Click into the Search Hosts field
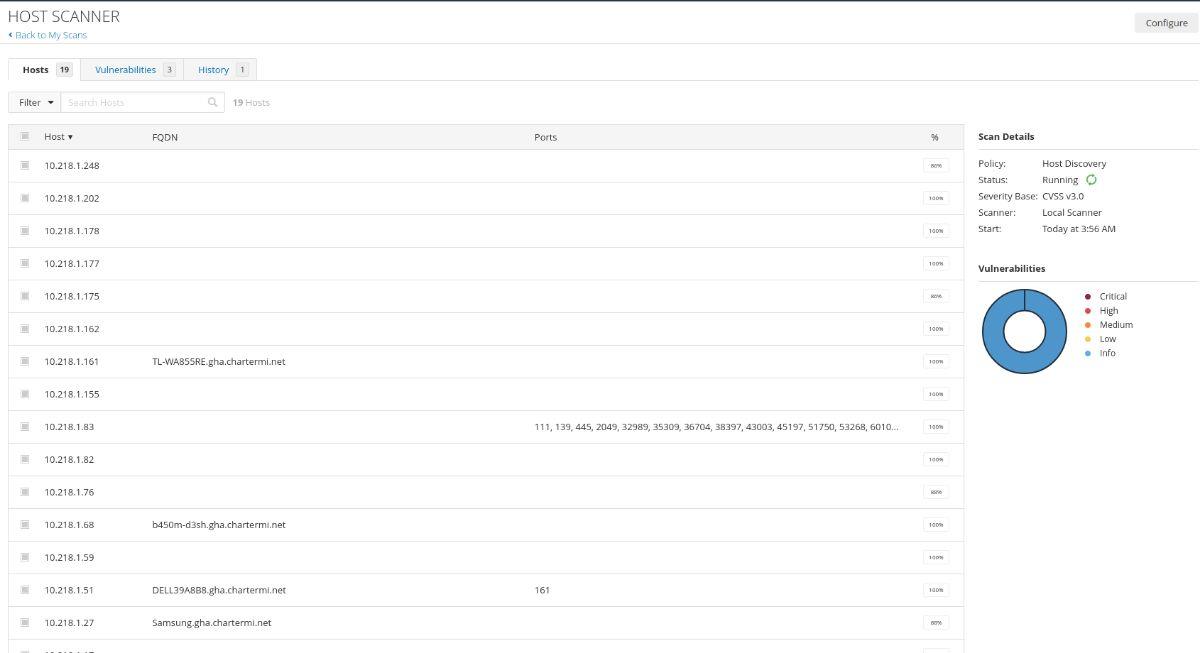The height and width of the screenshot is (653, 1200). point(135,102)
